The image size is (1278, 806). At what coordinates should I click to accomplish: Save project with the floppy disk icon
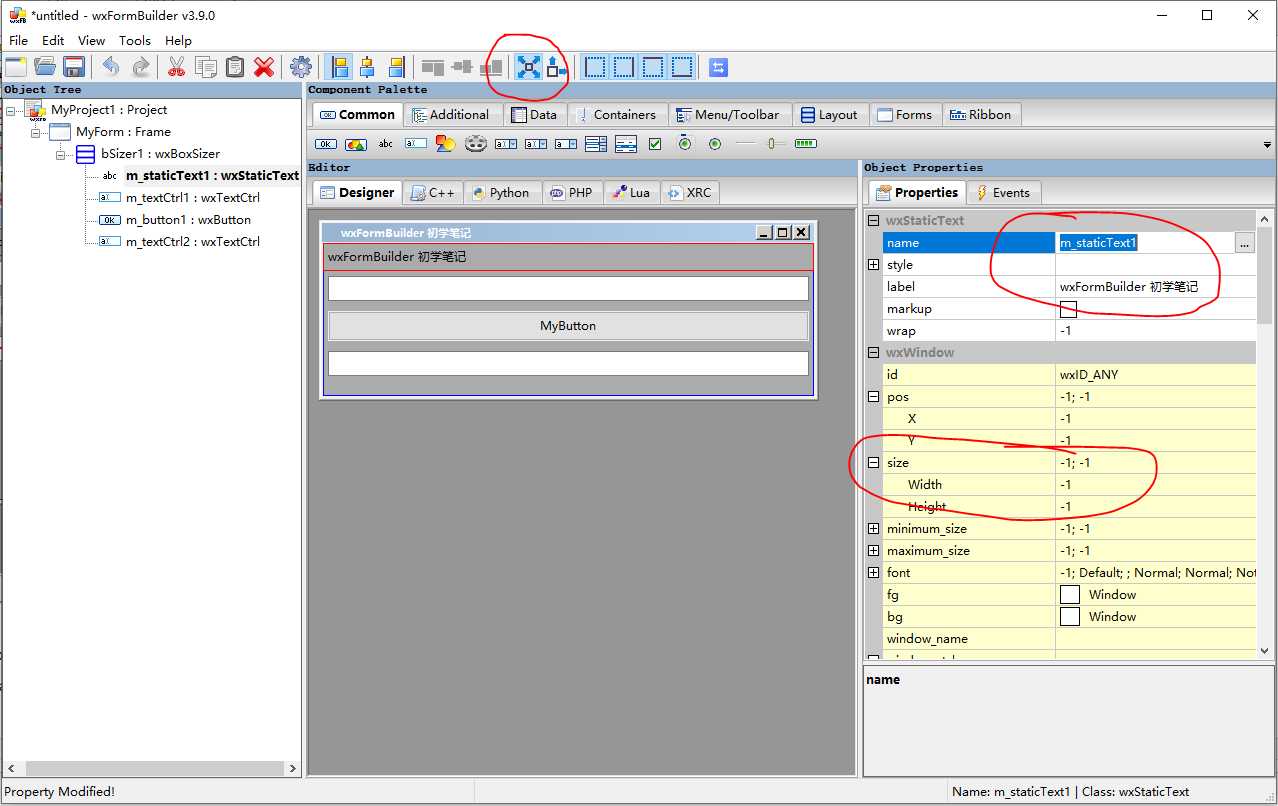click(73, 67)
